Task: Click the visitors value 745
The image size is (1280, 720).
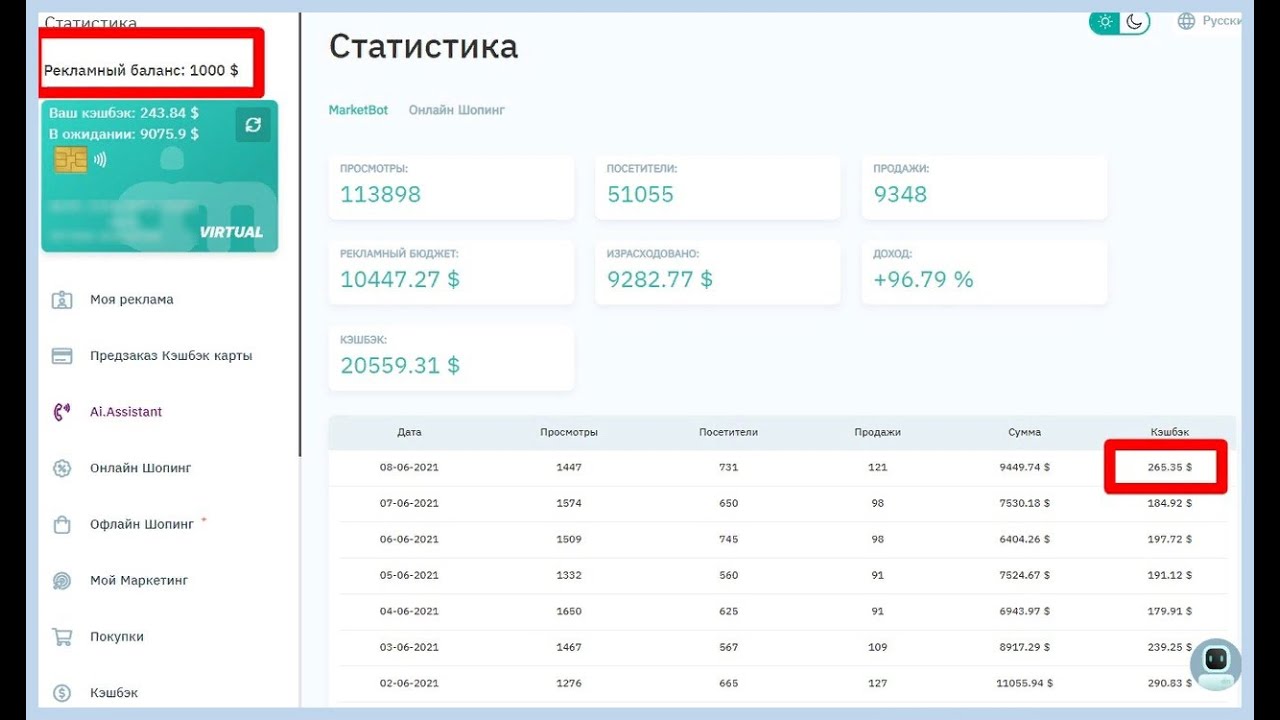Action: tap(728, 539)
